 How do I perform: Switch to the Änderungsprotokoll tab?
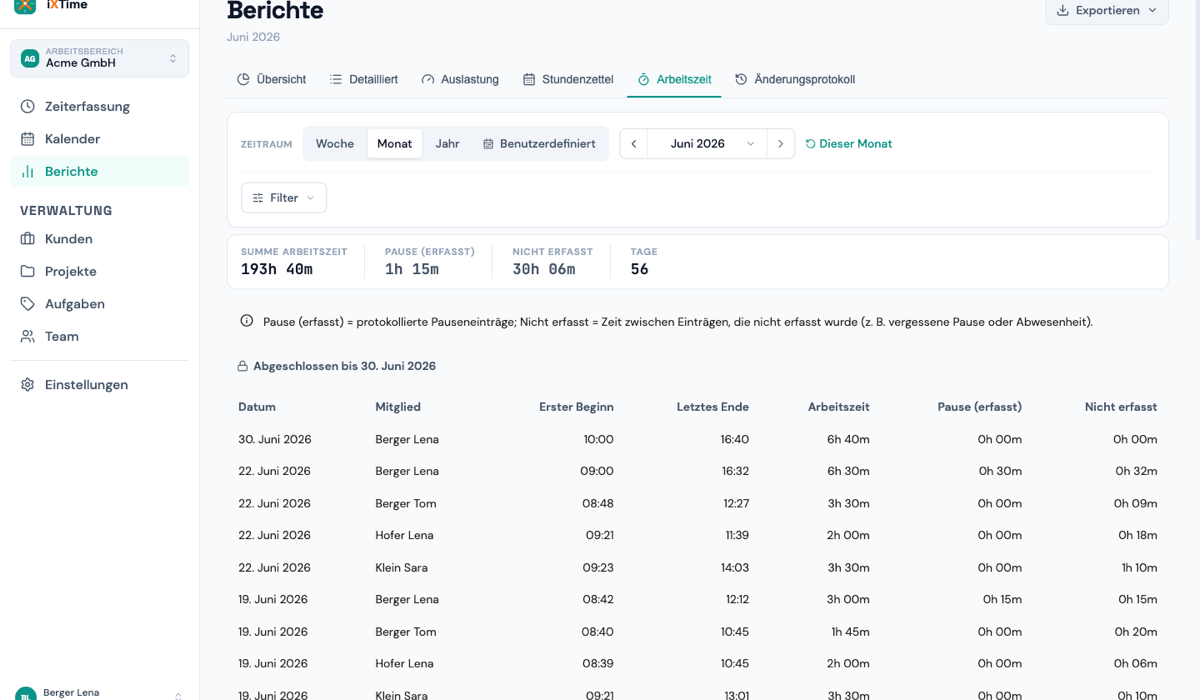[x=795, y=79]
